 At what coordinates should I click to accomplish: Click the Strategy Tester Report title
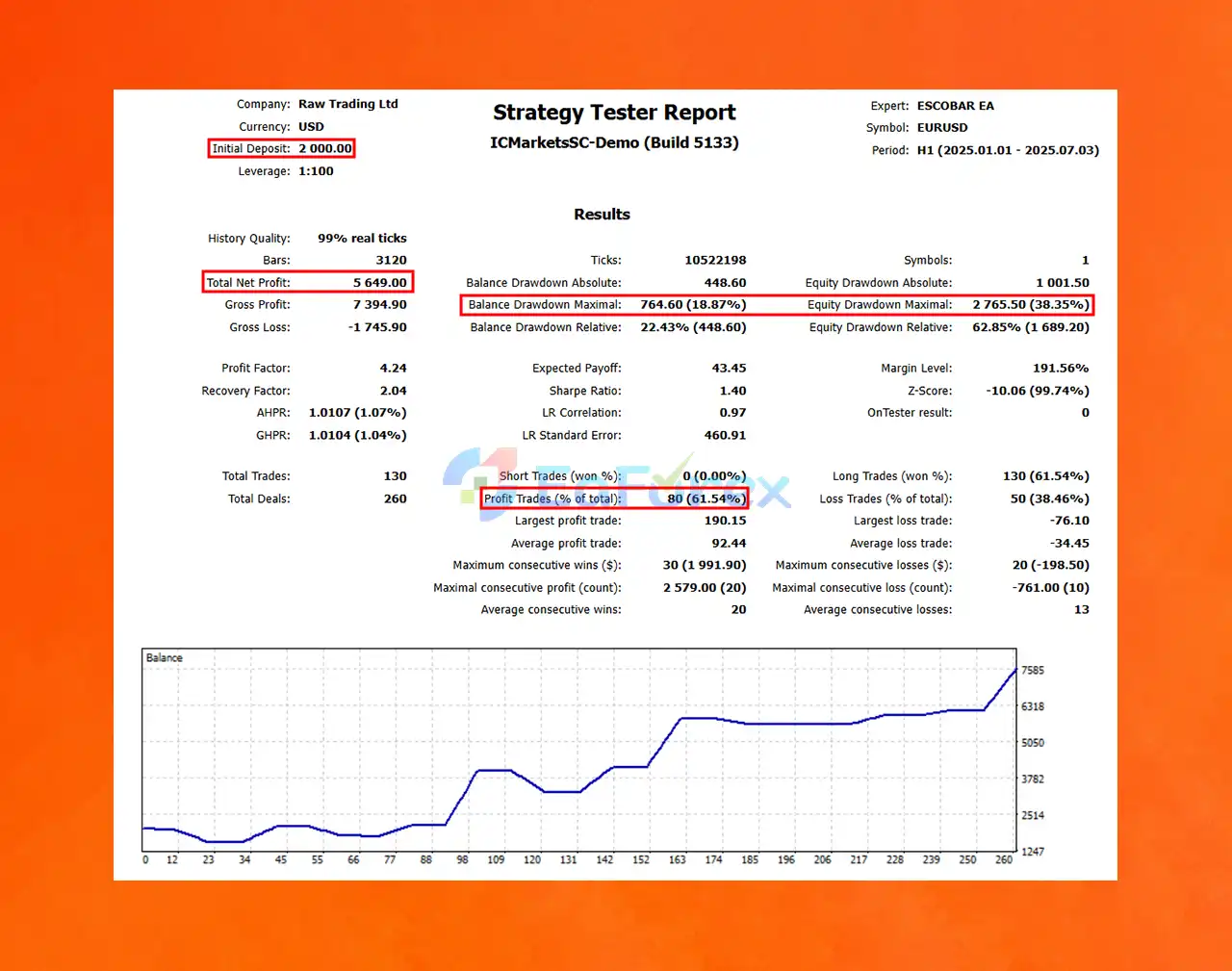click(x=614, y=113)
